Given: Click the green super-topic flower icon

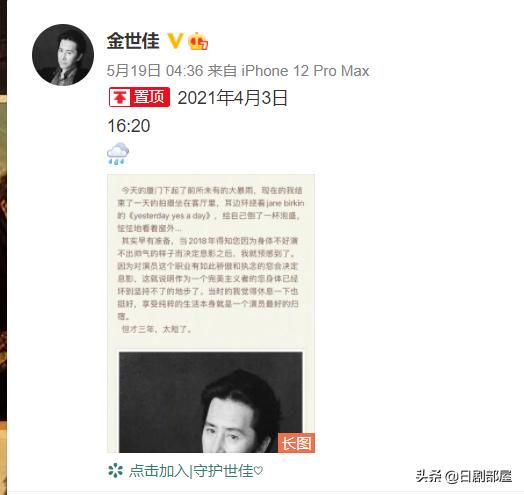Looking at the screenshot, I should coord(116,471).
